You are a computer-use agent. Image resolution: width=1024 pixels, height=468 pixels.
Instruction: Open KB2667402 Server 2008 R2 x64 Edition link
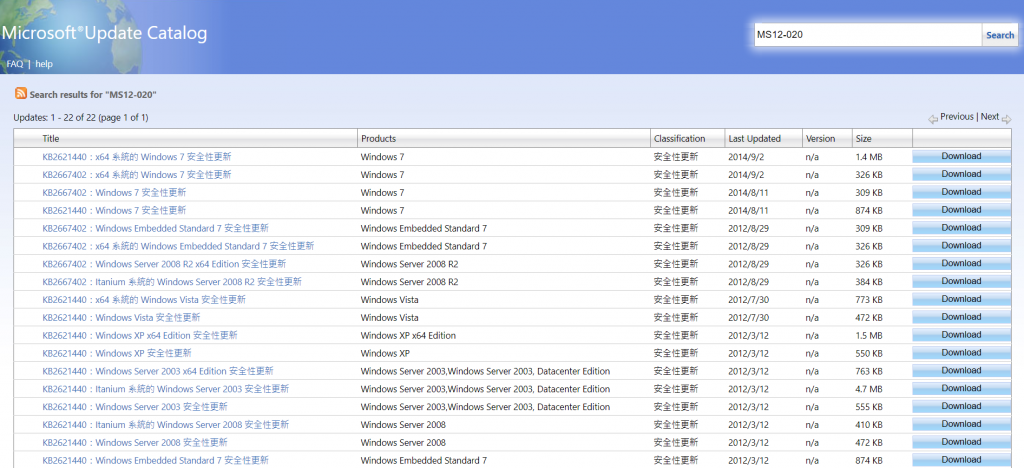click(164, 264)
